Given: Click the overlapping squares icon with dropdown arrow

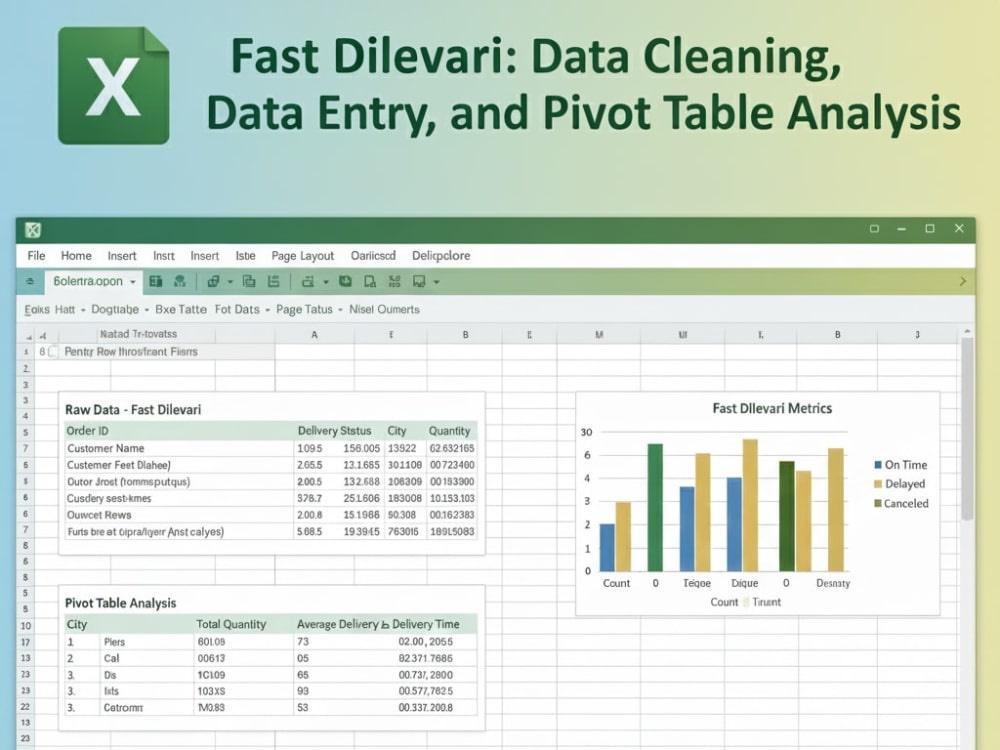Looking at the screenshot, I should (213, 281).
